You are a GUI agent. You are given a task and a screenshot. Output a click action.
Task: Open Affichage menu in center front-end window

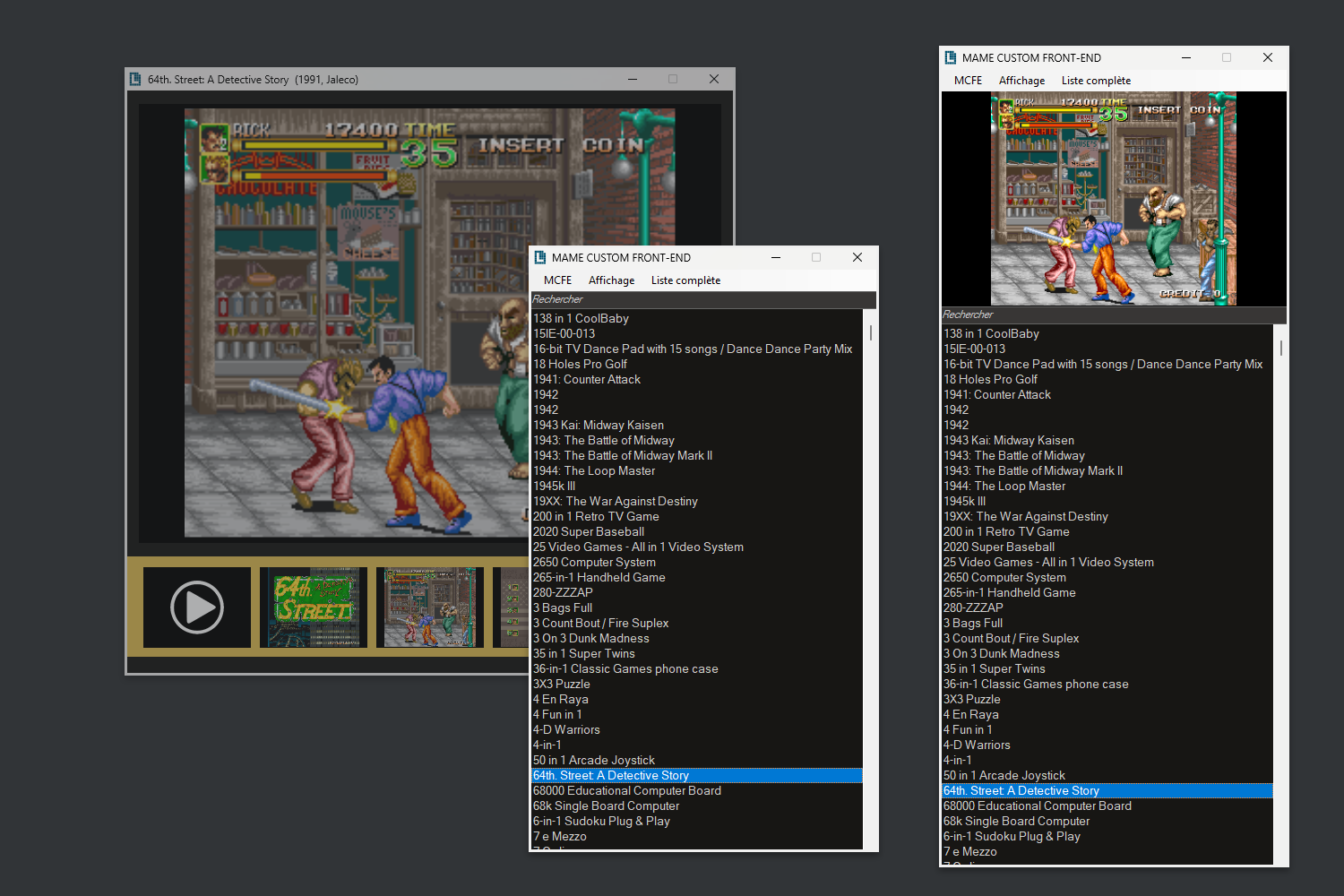coord(611,280)
